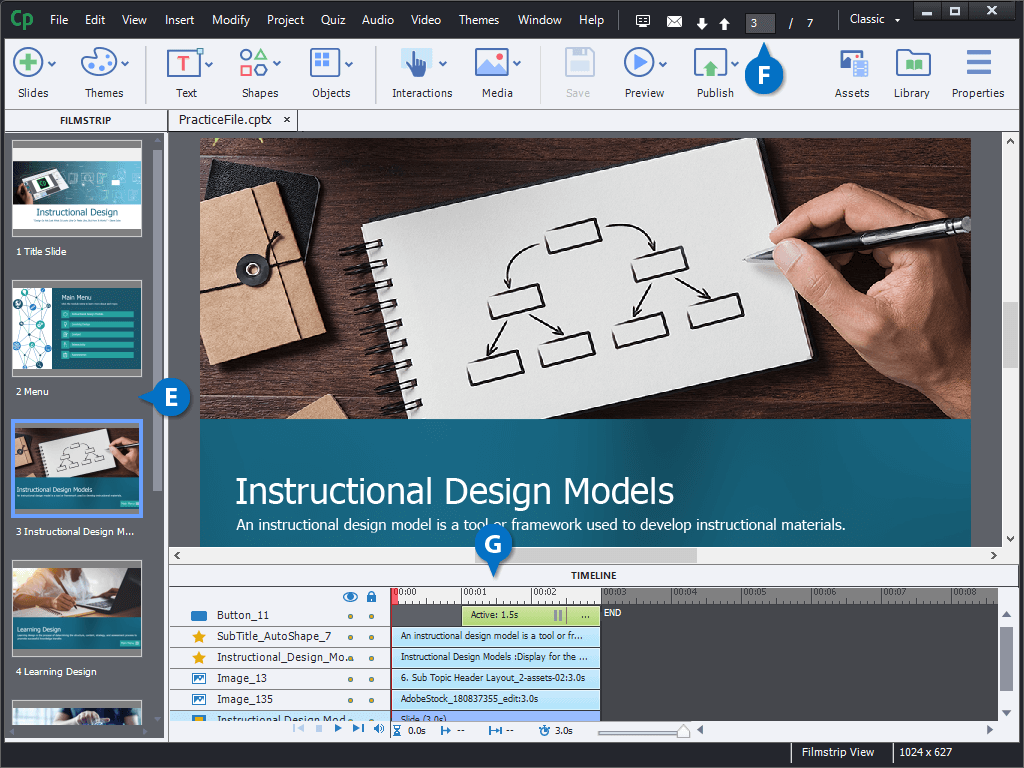Screen dimensions: 1024x768
Task: Click the Publish button
Action: (x=709, y=65)
